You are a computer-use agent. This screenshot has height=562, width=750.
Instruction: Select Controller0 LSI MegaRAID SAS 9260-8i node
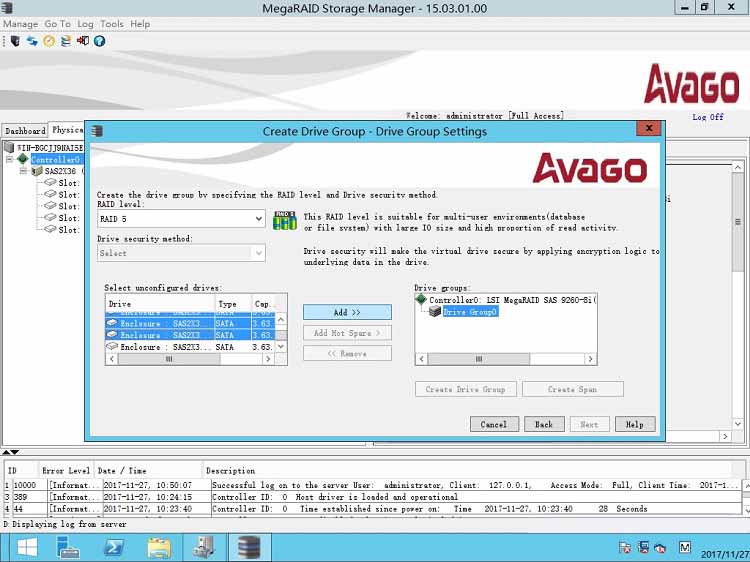513,300
